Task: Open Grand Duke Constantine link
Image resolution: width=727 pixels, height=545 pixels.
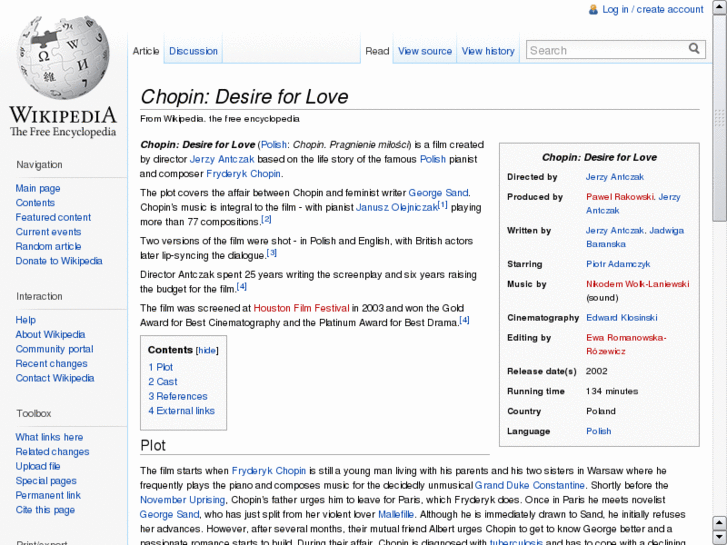Action: click(529, 485)
